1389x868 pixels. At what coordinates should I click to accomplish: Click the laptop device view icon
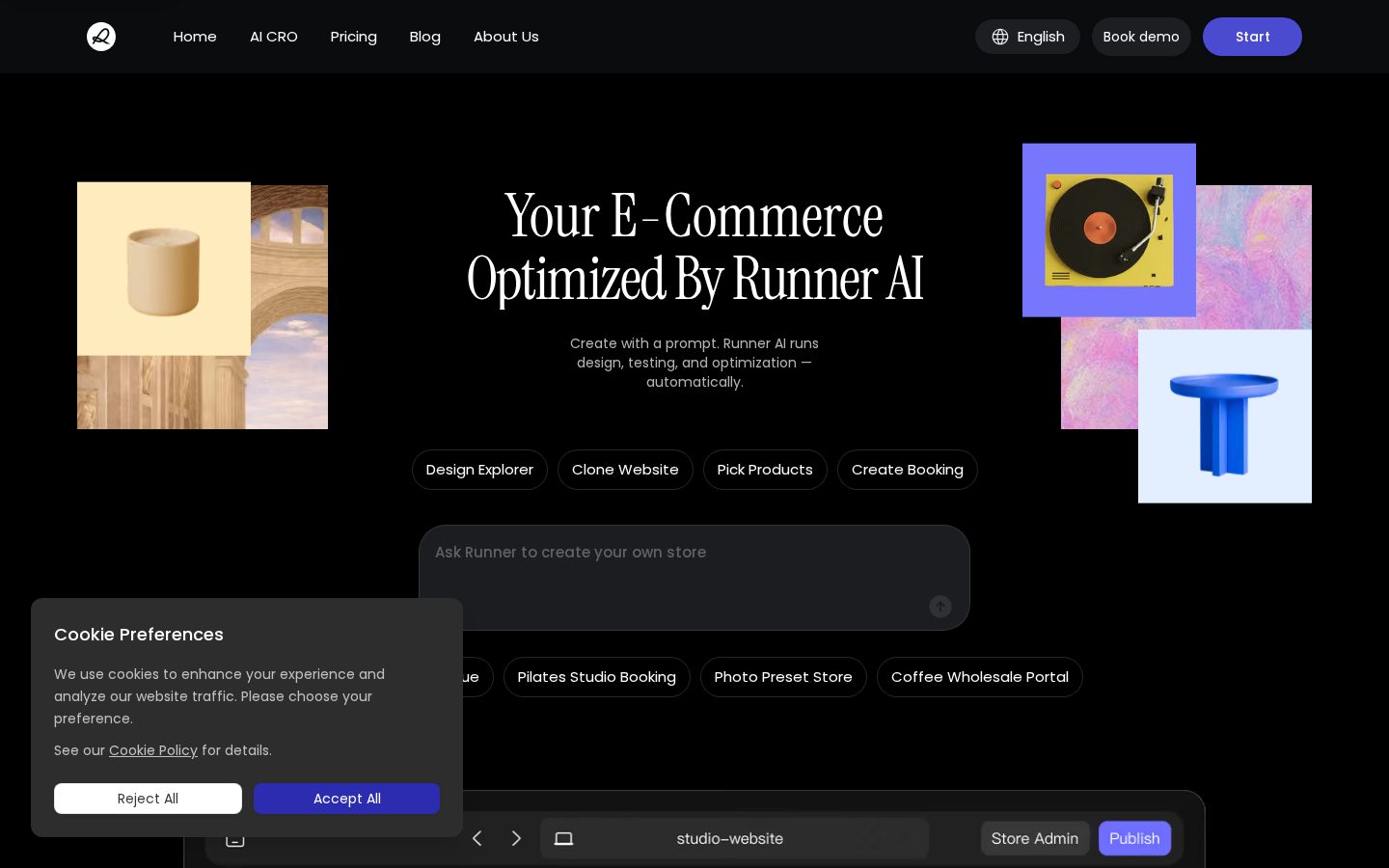[x=564, y=839]
